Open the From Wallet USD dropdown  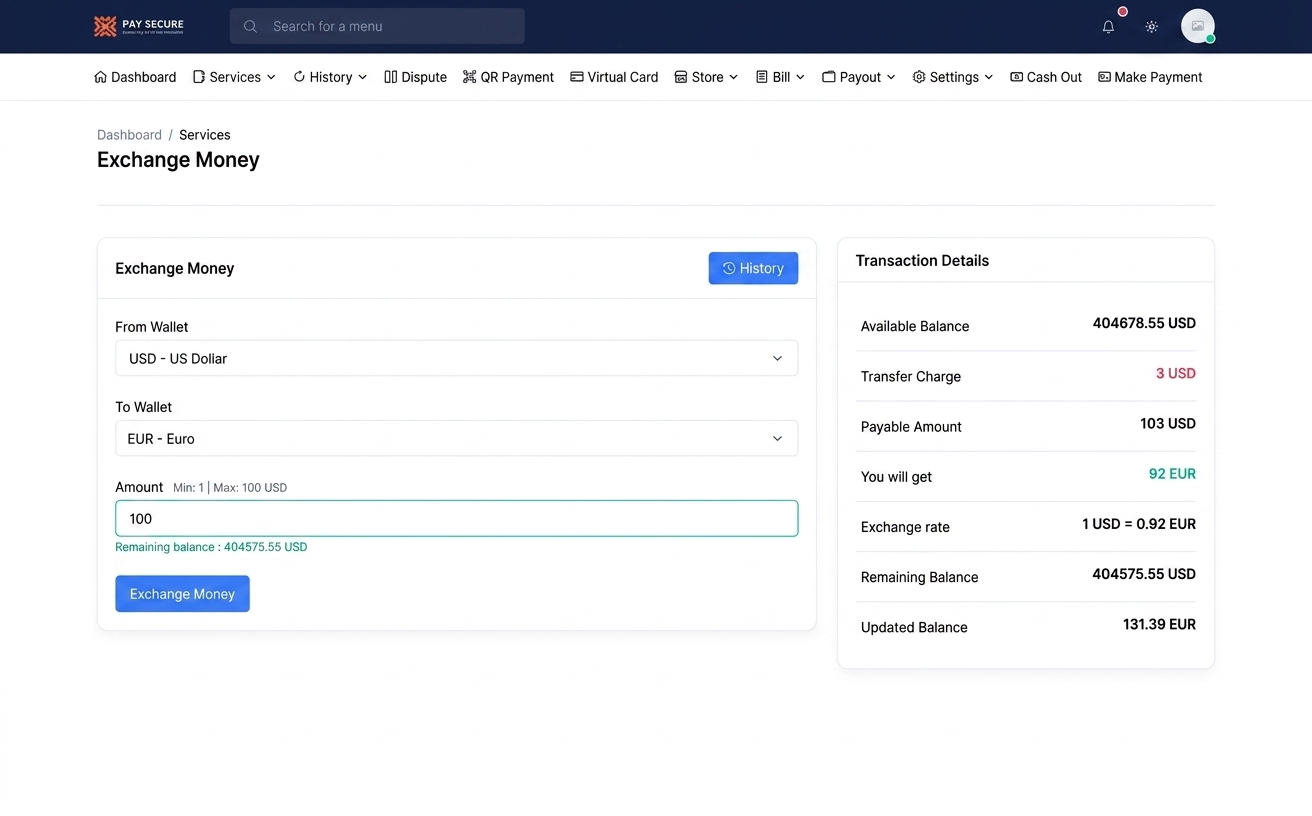(457, 358)
